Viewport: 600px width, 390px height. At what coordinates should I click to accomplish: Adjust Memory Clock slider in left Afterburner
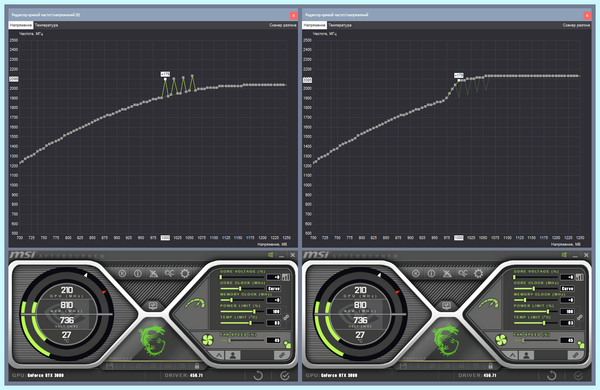pyautogui.click(x=242, y=300)
